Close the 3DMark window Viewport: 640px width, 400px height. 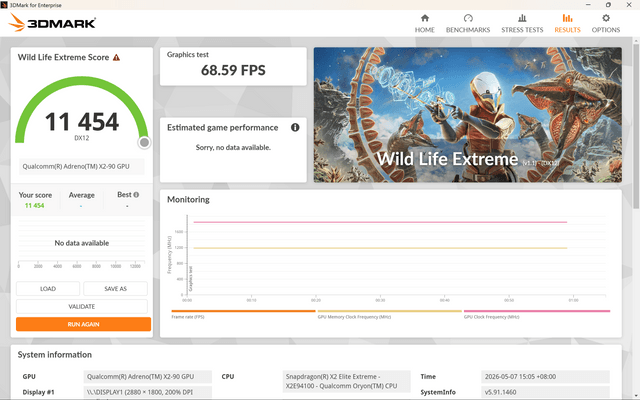coord(629,5)
